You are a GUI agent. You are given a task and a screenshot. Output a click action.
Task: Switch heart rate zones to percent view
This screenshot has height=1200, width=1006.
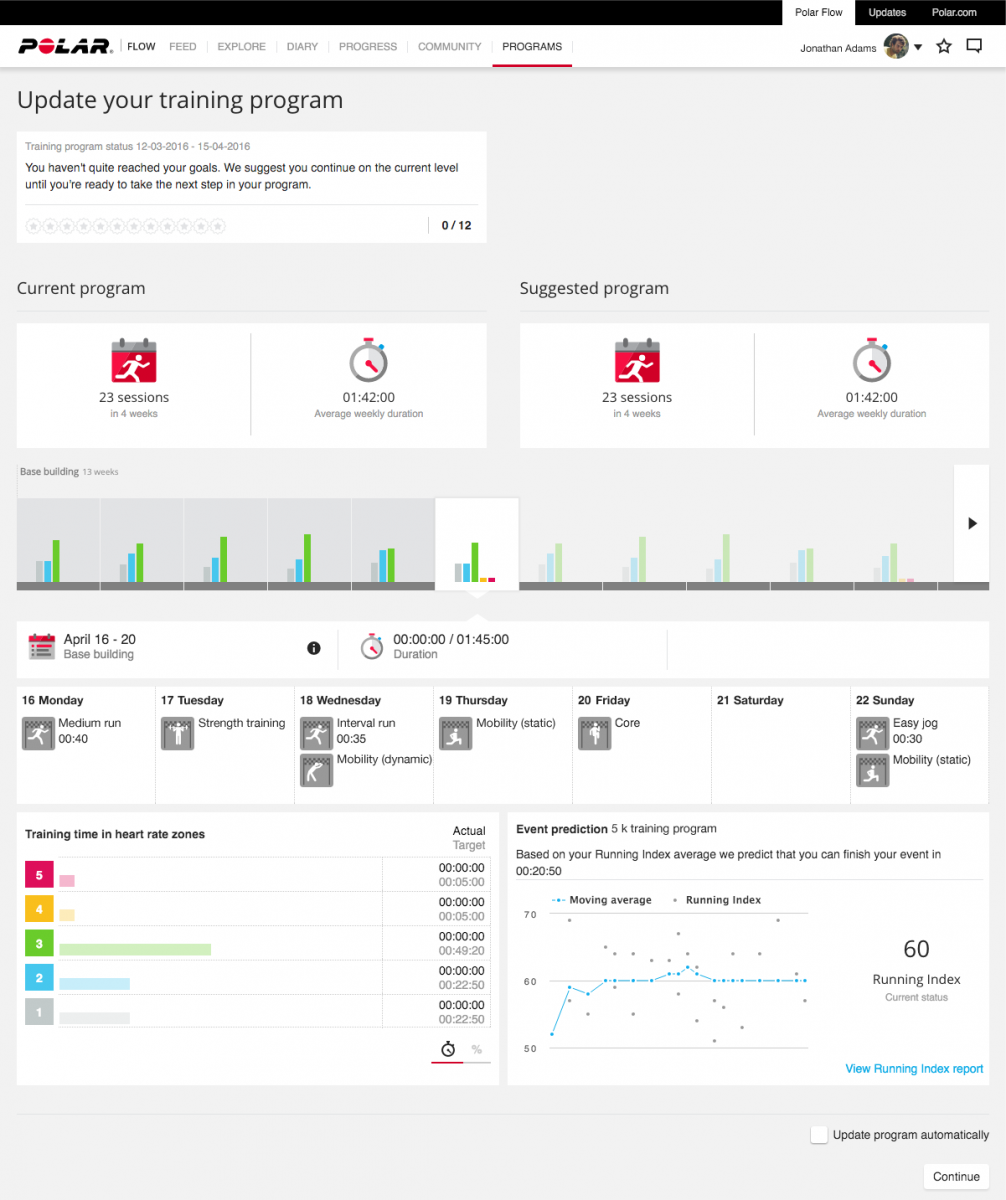(x=477, y=1049)
